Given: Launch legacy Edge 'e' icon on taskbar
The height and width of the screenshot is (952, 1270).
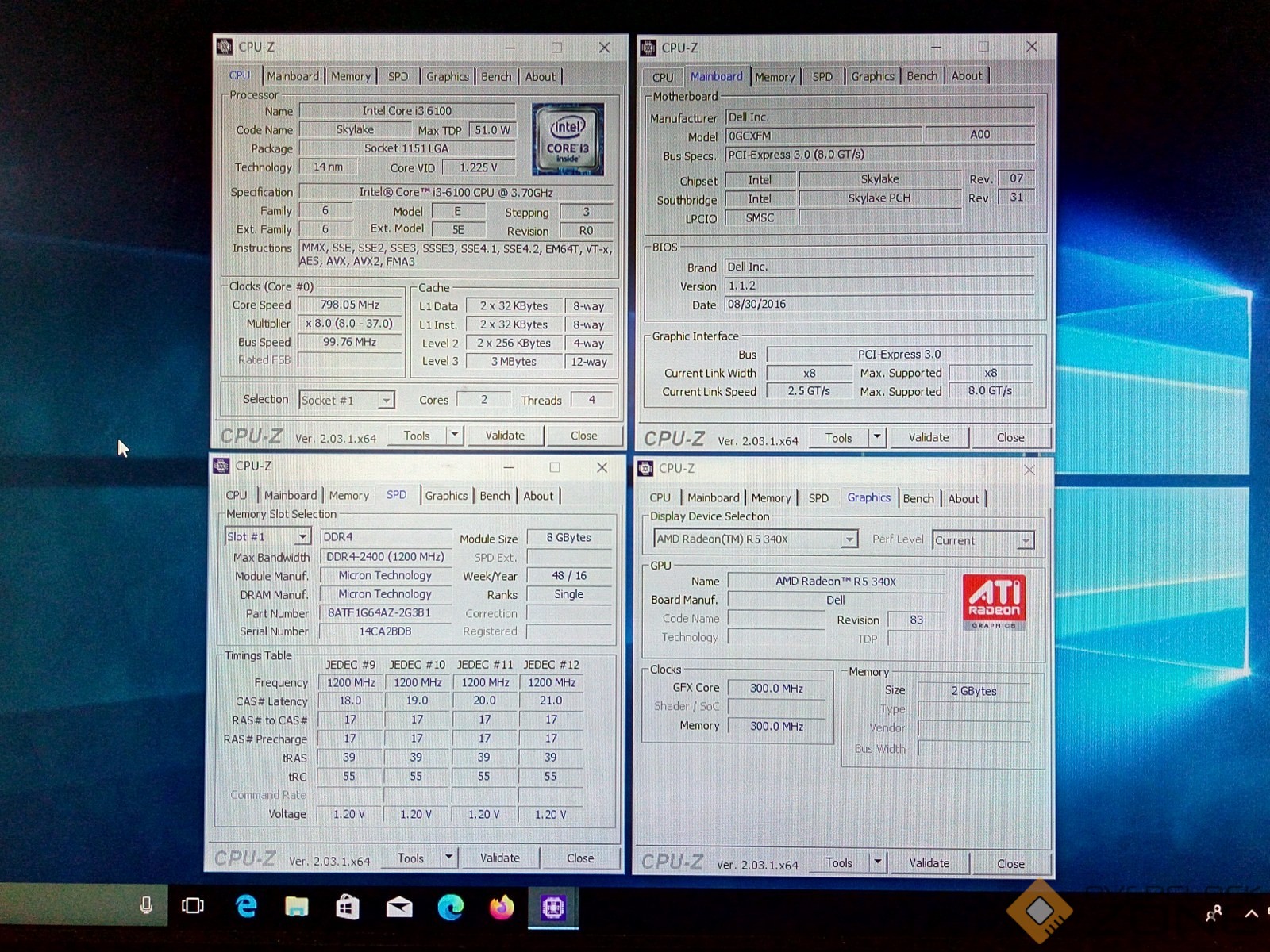Looking at the screenshot, I should (x=246, y=906).
